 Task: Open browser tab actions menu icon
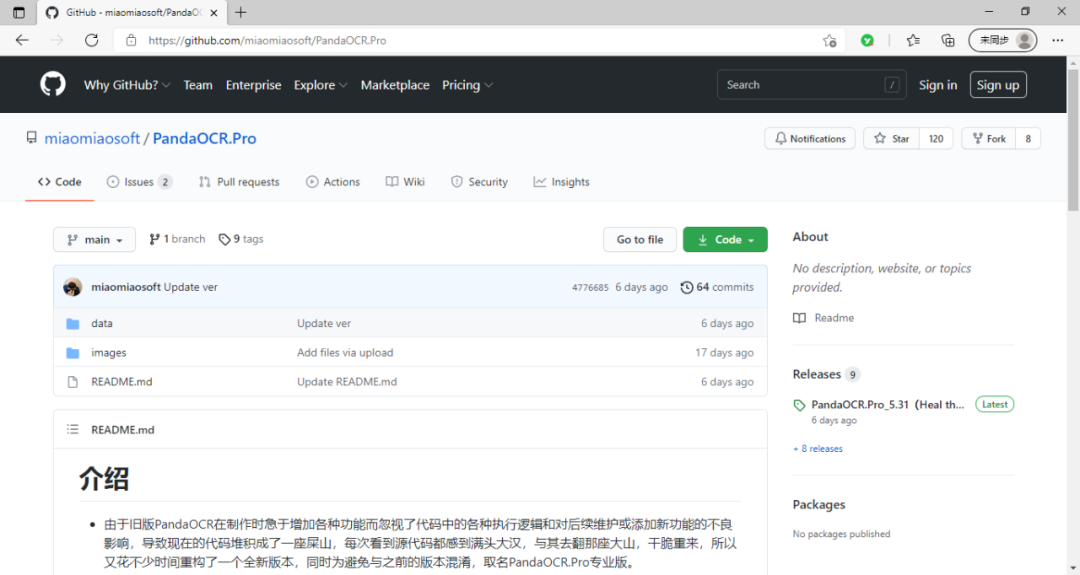(x=19, y=12)
